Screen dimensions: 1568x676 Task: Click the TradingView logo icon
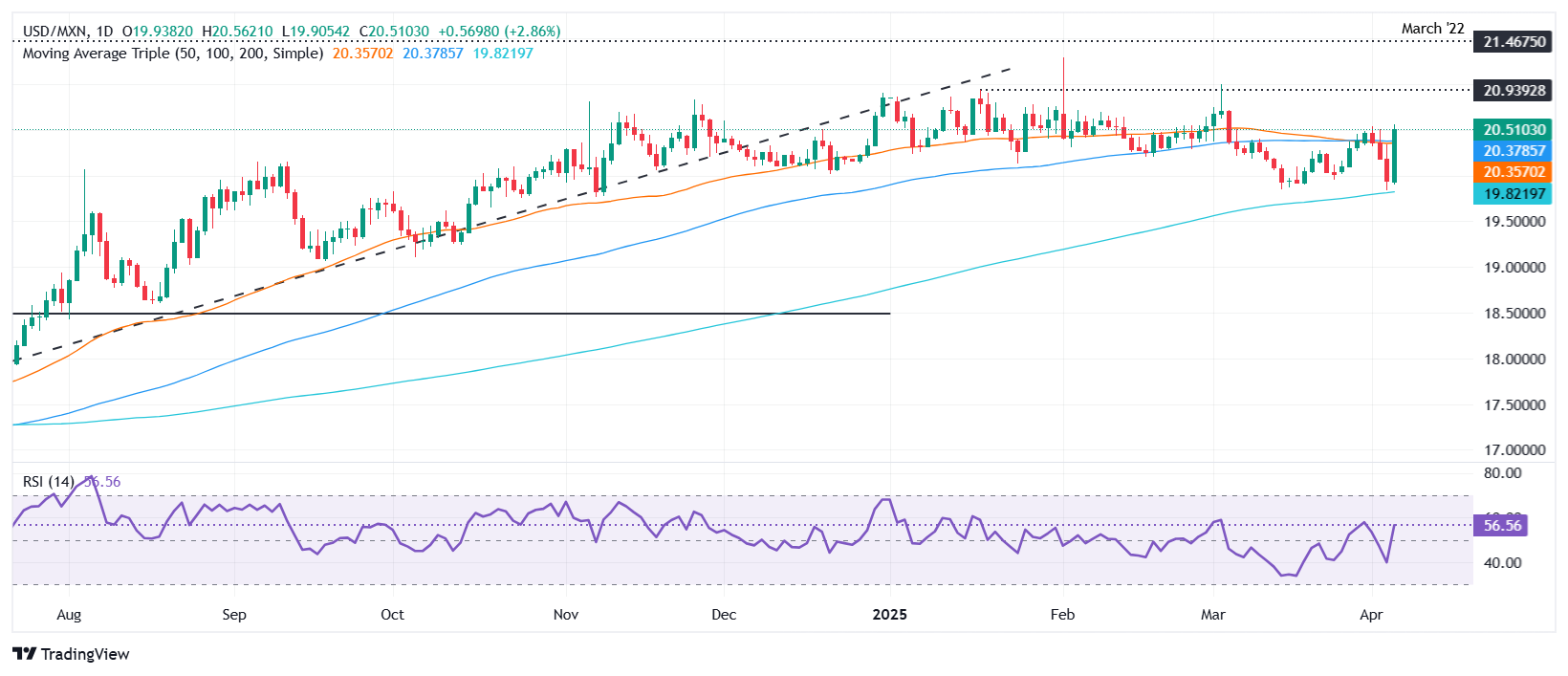coord(25,654)
